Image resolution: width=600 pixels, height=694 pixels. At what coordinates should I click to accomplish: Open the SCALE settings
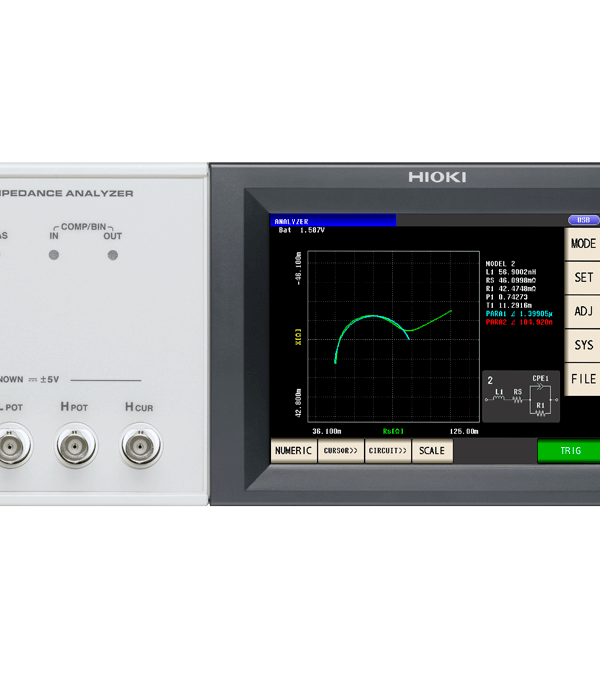[x=432, y=451]
